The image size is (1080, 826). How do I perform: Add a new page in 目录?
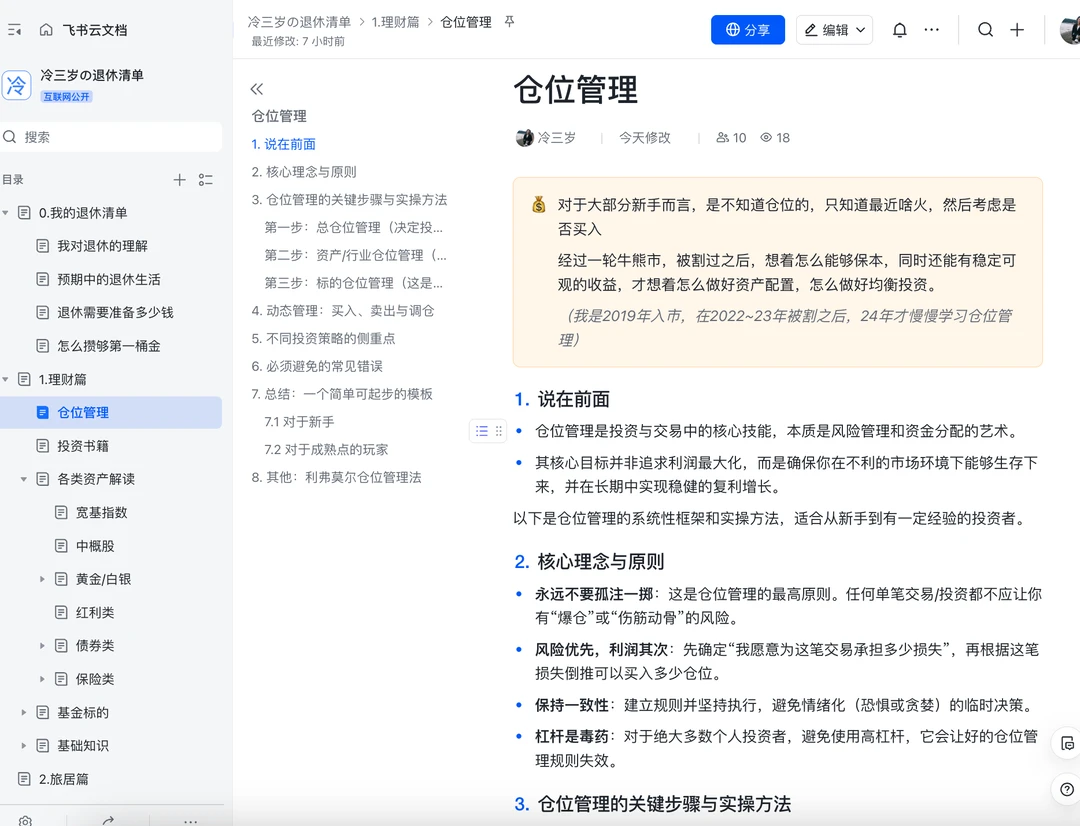tap(180, 180)
